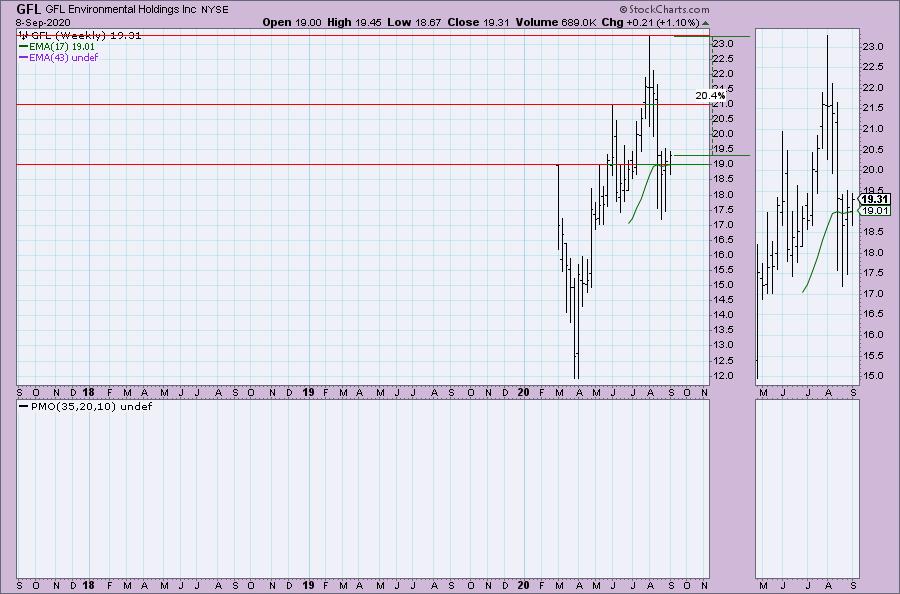Click the 20.4% annotation label

click(x=710, y=96)
